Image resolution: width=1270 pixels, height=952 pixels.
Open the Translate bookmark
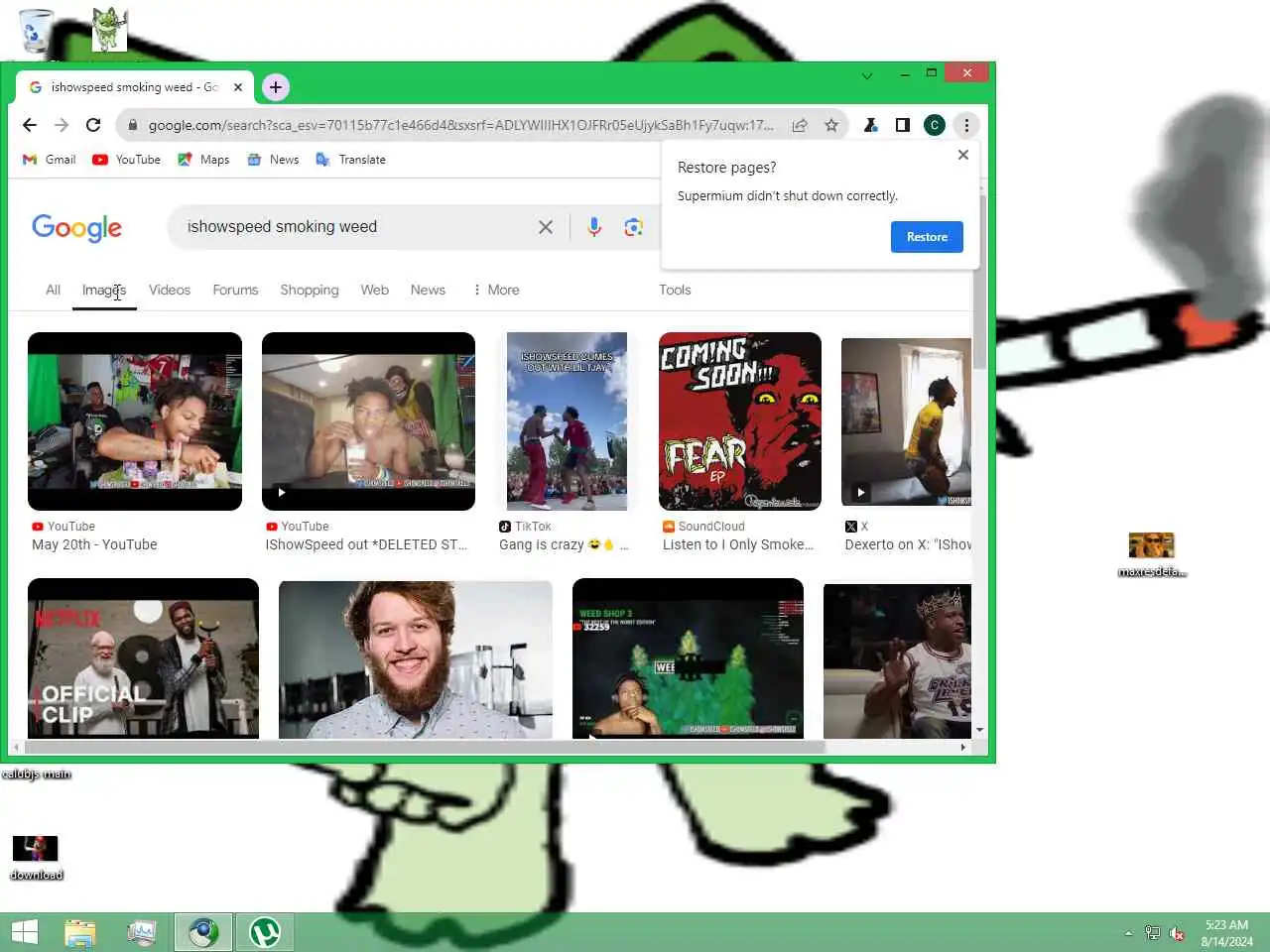click(350, 160)
